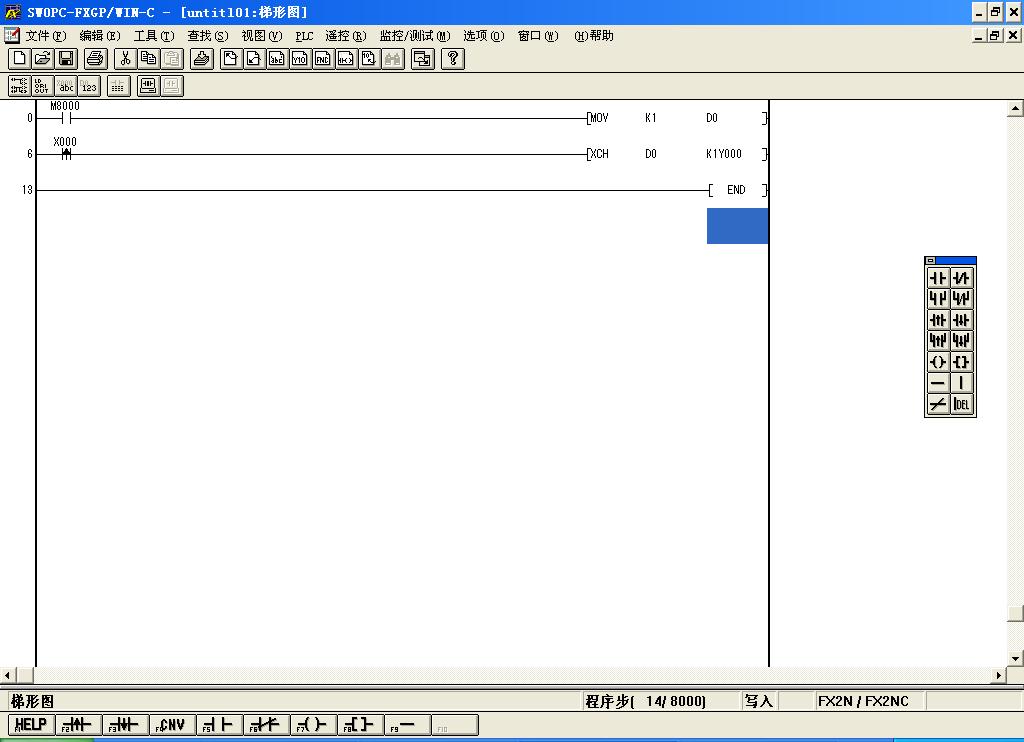
Task: Expand the 监控/测试 menu
Action: [x=414, y=36]
